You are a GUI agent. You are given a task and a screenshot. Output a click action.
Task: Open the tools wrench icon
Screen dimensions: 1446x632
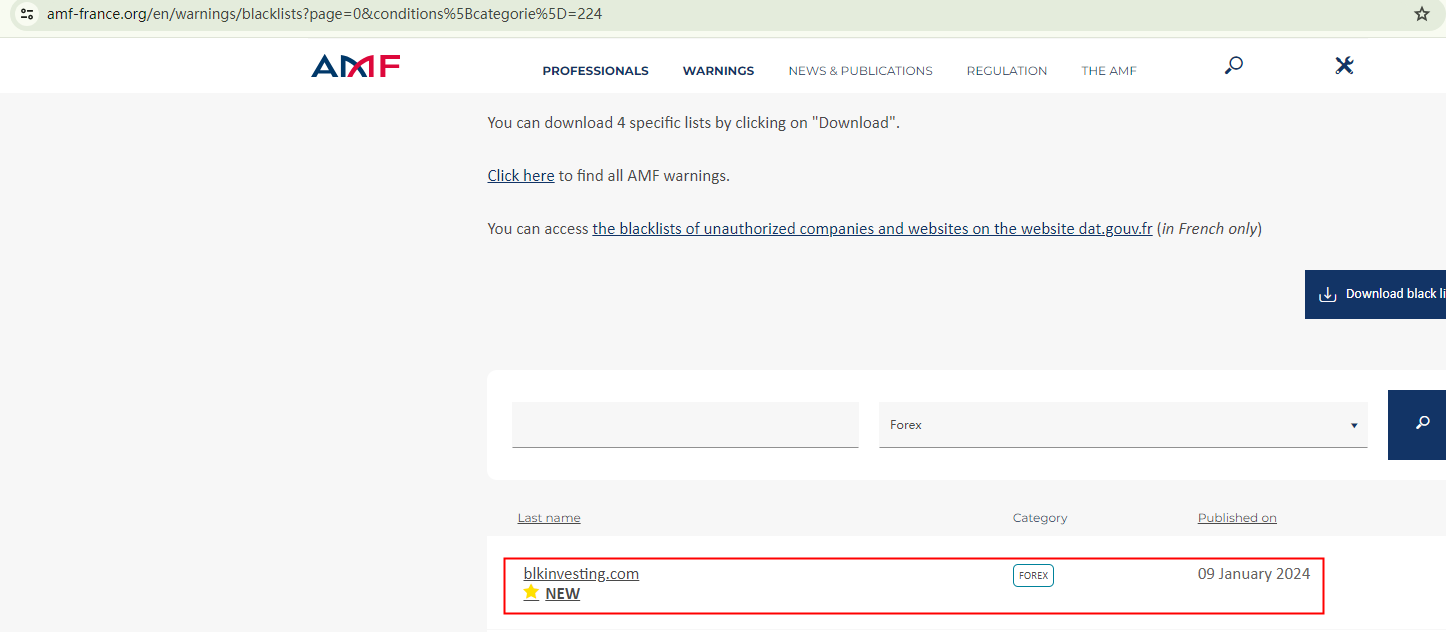pos(1344,66)
